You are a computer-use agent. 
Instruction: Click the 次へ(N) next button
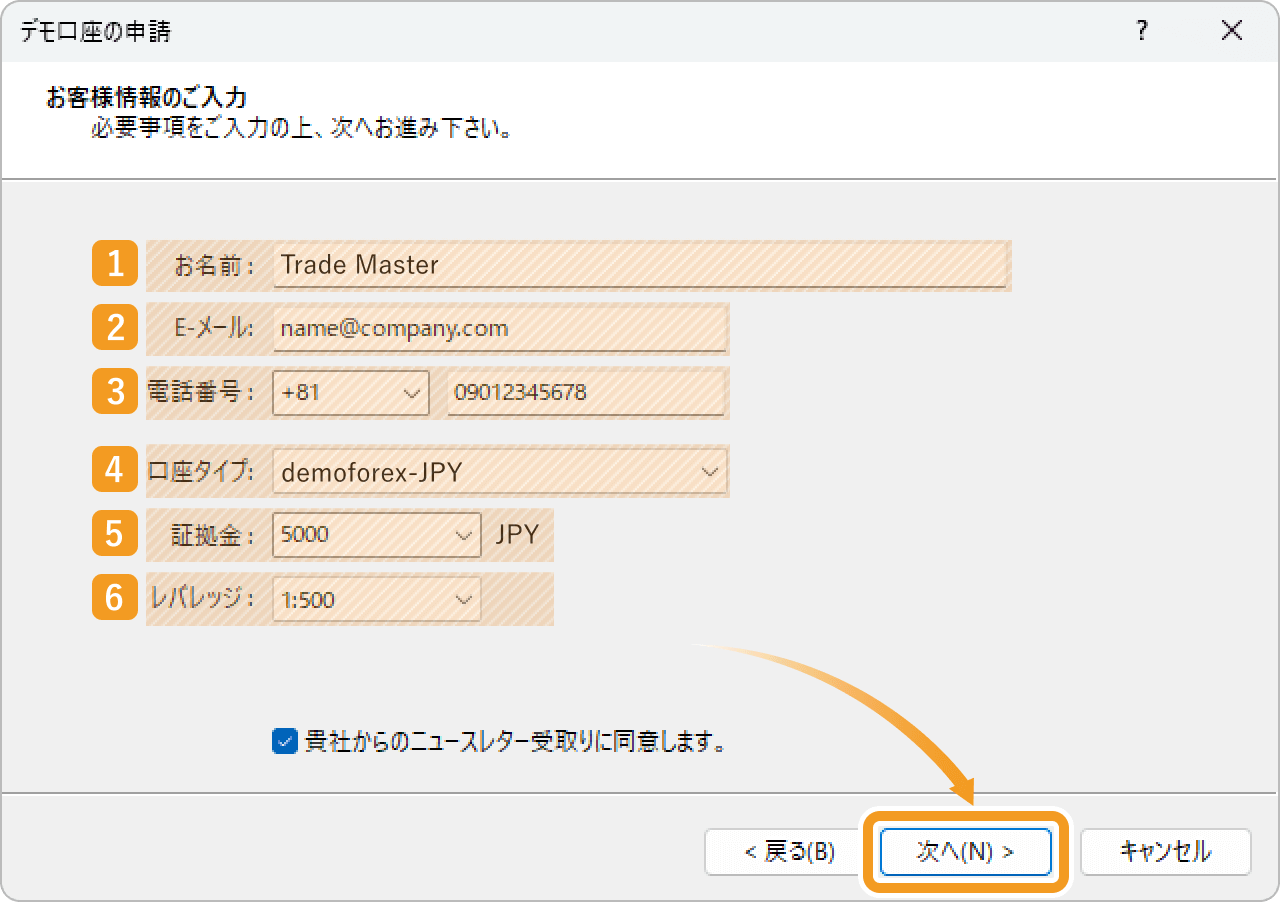pyautogui.click(x=966, y=852)
